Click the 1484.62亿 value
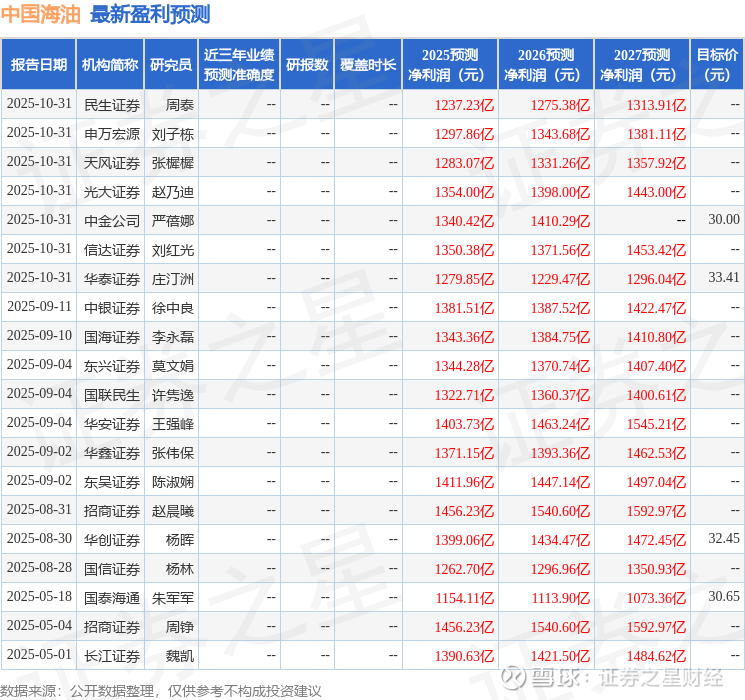The height and width of the screenshot is (700, 745). [x=656, y=656]
